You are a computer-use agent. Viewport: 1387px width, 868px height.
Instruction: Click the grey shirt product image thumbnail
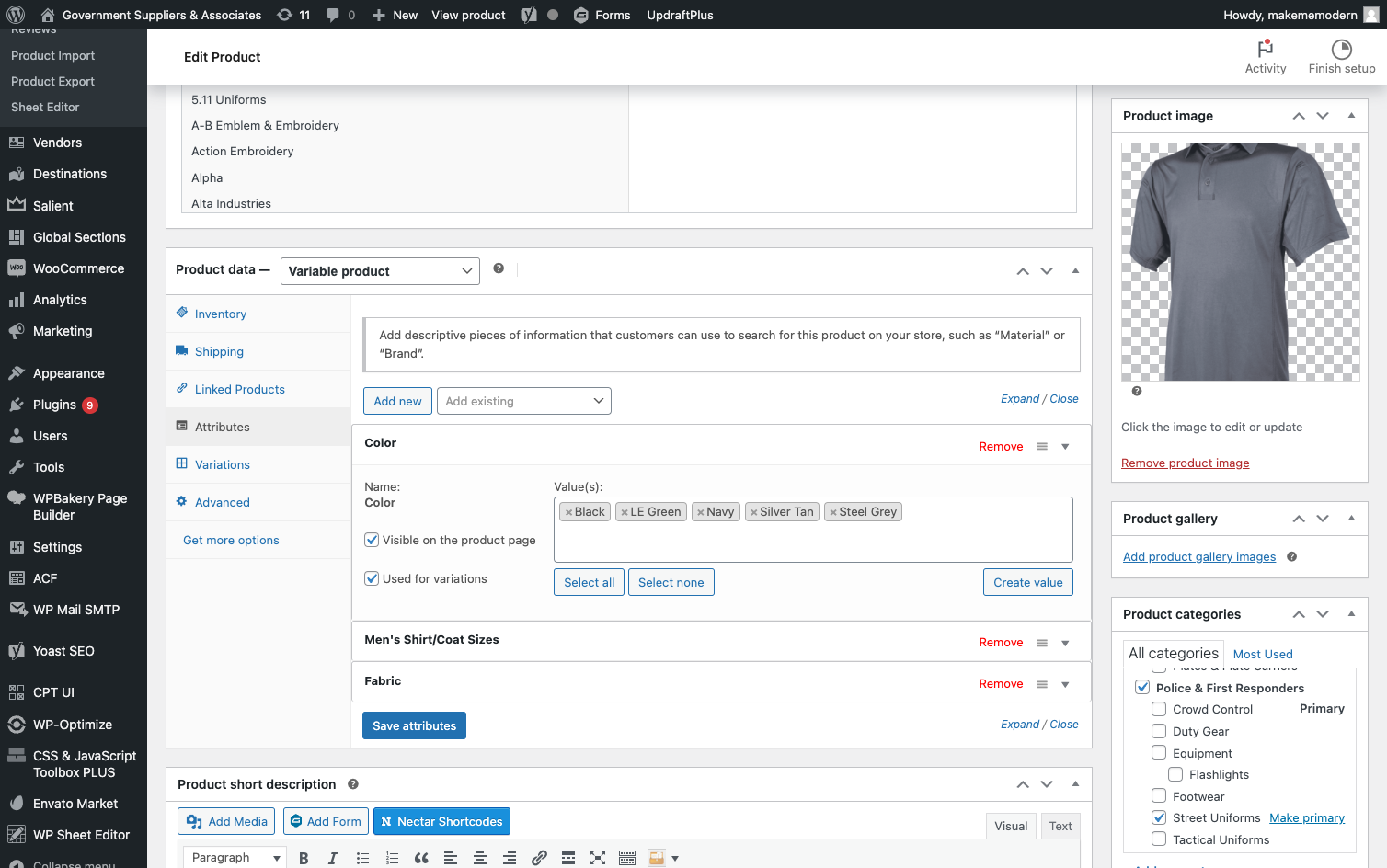click(1240, 262)
